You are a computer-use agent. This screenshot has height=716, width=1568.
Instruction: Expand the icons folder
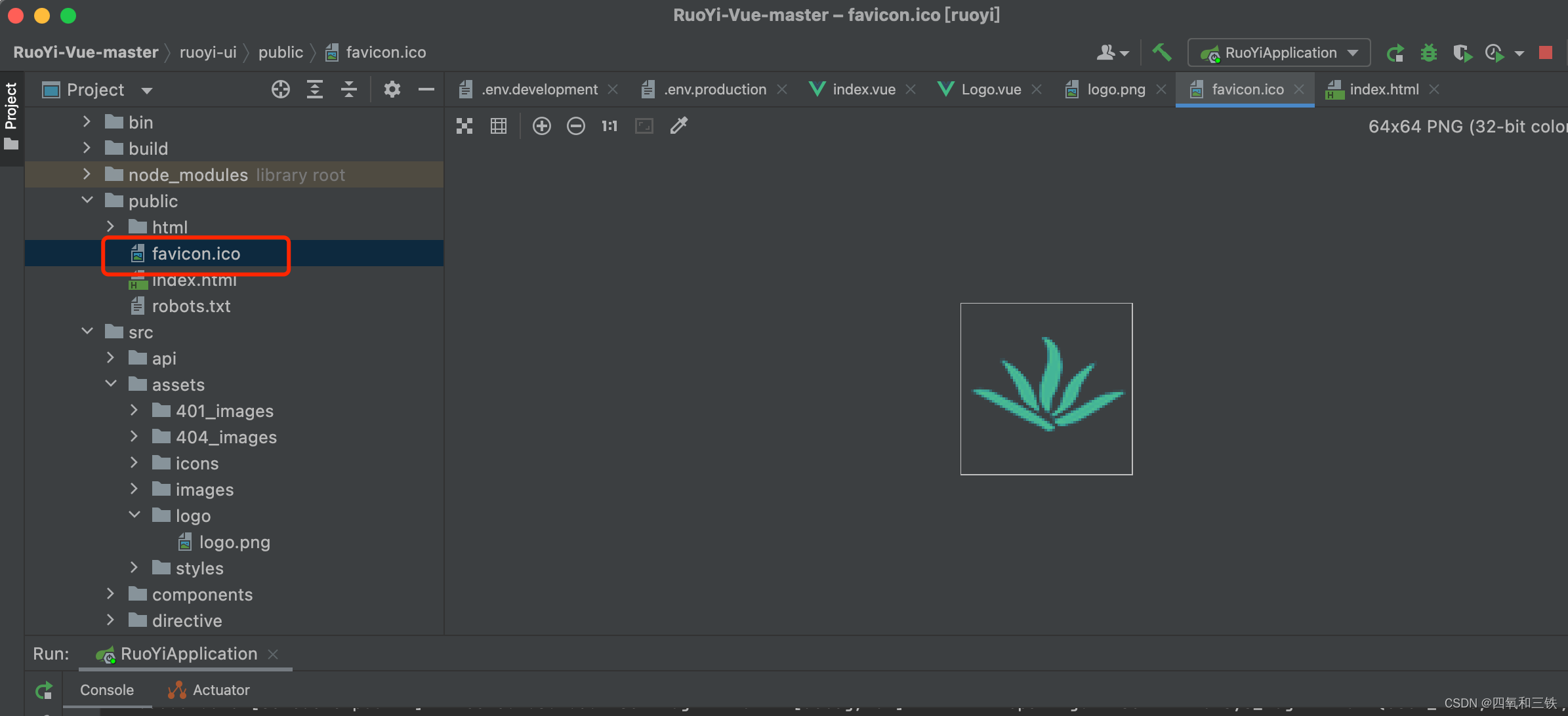134,463
